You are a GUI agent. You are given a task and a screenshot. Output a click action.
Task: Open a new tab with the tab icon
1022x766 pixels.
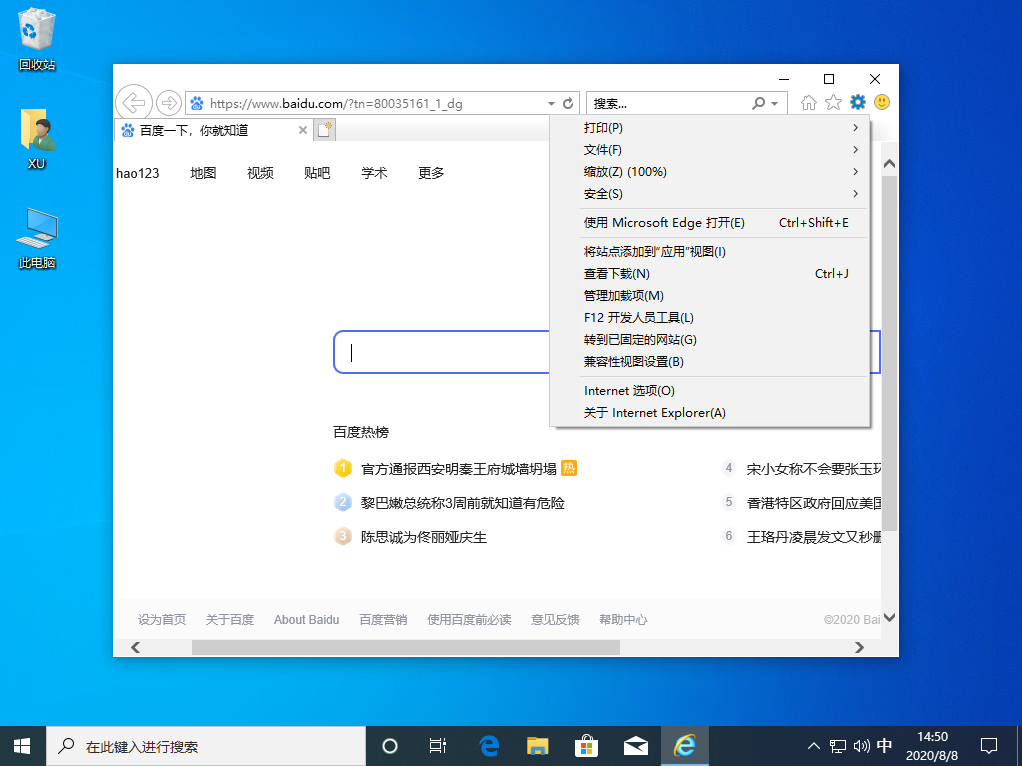point(324,130)
